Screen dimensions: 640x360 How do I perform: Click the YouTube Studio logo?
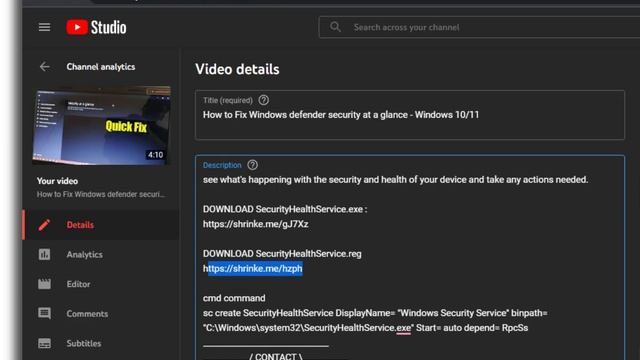(96, 27)
